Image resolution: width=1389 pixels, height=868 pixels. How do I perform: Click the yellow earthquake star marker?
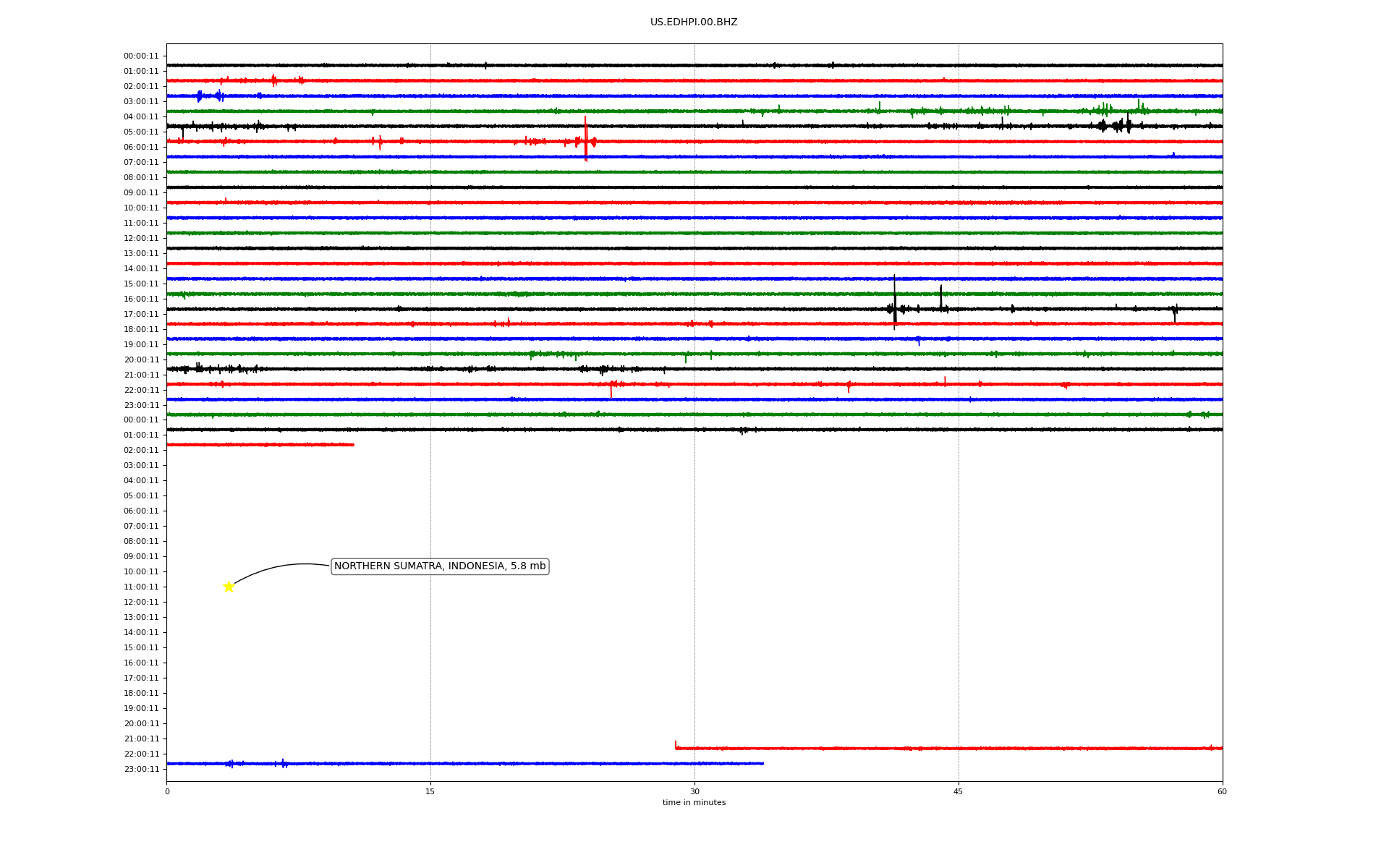point(229,587)
